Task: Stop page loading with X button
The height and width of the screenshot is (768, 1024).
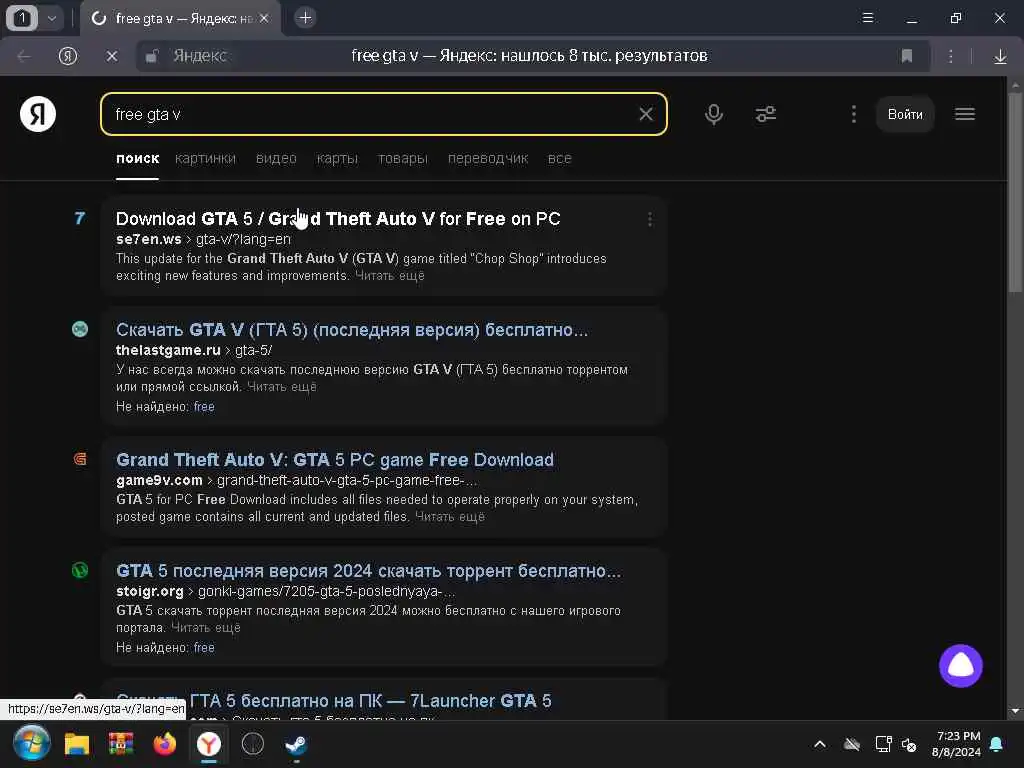Action: (112, 56)
